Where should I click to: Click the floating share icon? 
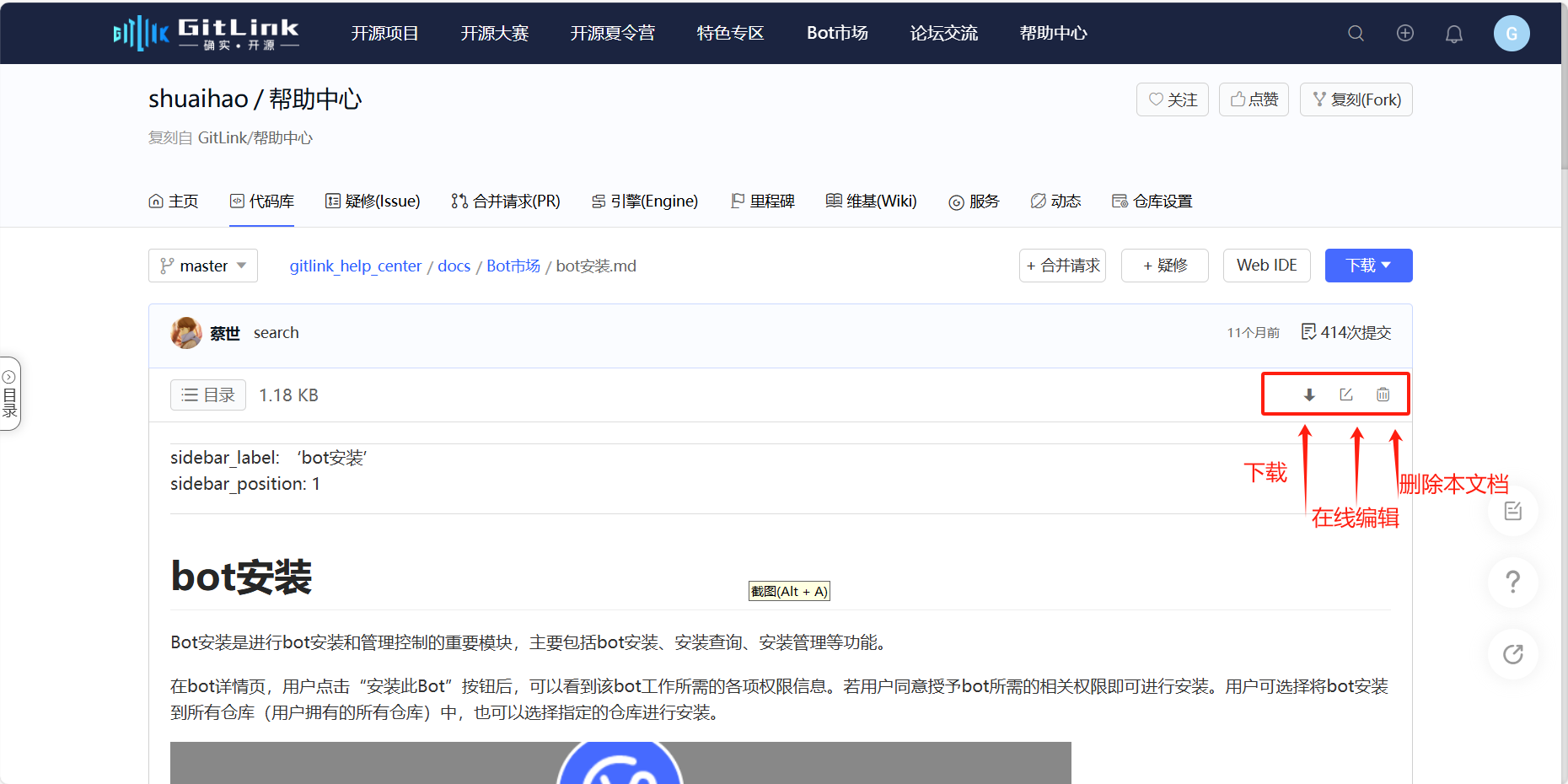click(x=1513, y=653)
